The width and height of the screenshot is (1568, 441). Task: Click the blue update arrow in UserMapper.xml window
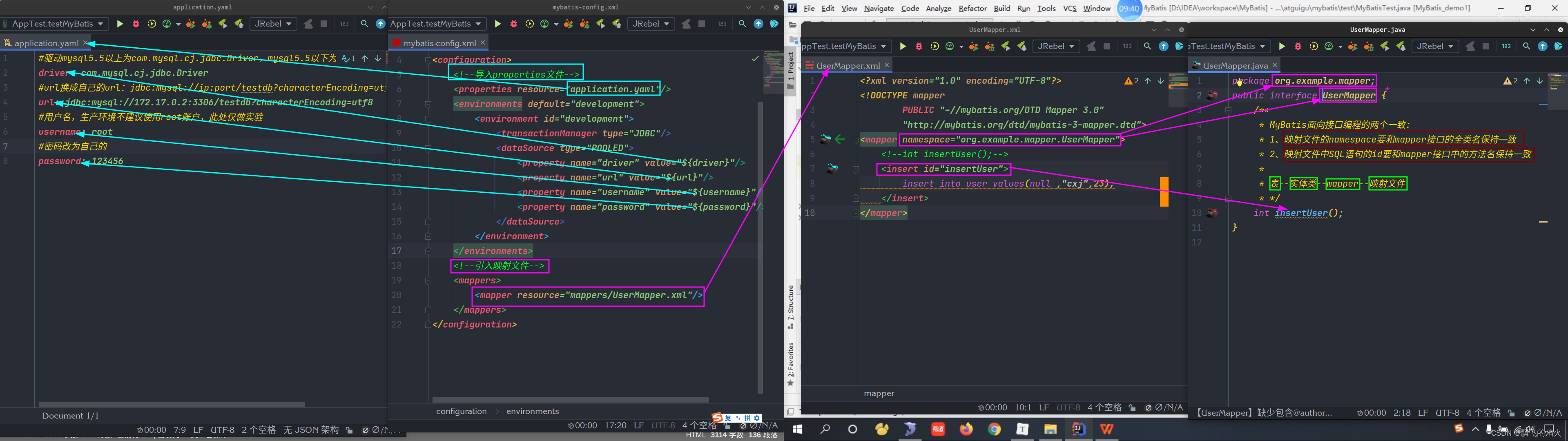[1163, 46]
